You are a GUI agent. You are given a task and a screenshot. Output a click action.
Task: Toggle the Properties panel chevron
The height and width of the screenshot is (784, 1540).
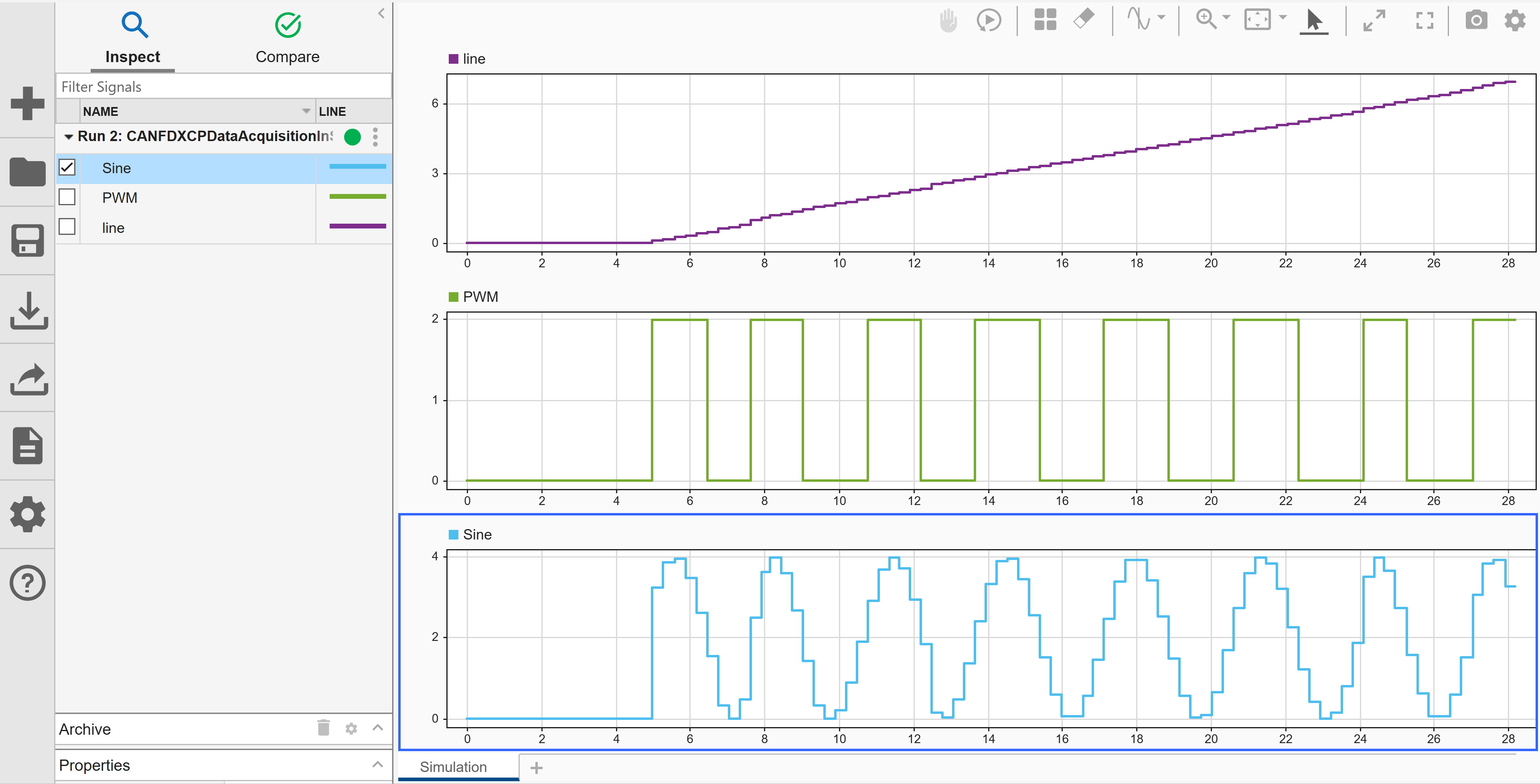point(378,764)
